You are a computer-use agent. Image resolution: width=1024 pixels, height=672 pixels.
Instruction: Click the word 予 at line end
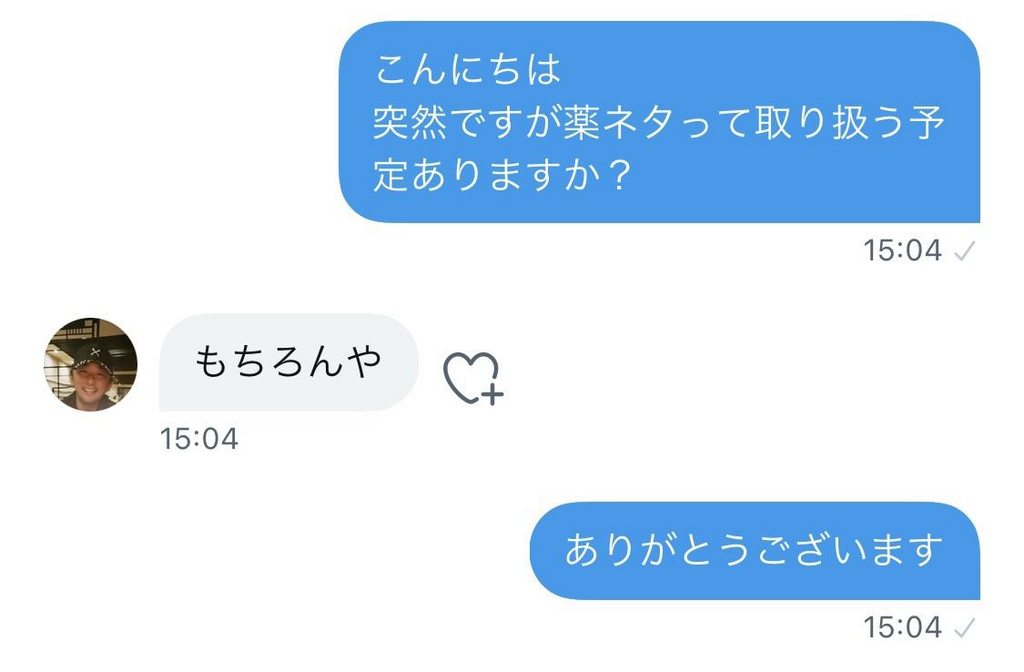pyautogui.click(x=925, y=123)
